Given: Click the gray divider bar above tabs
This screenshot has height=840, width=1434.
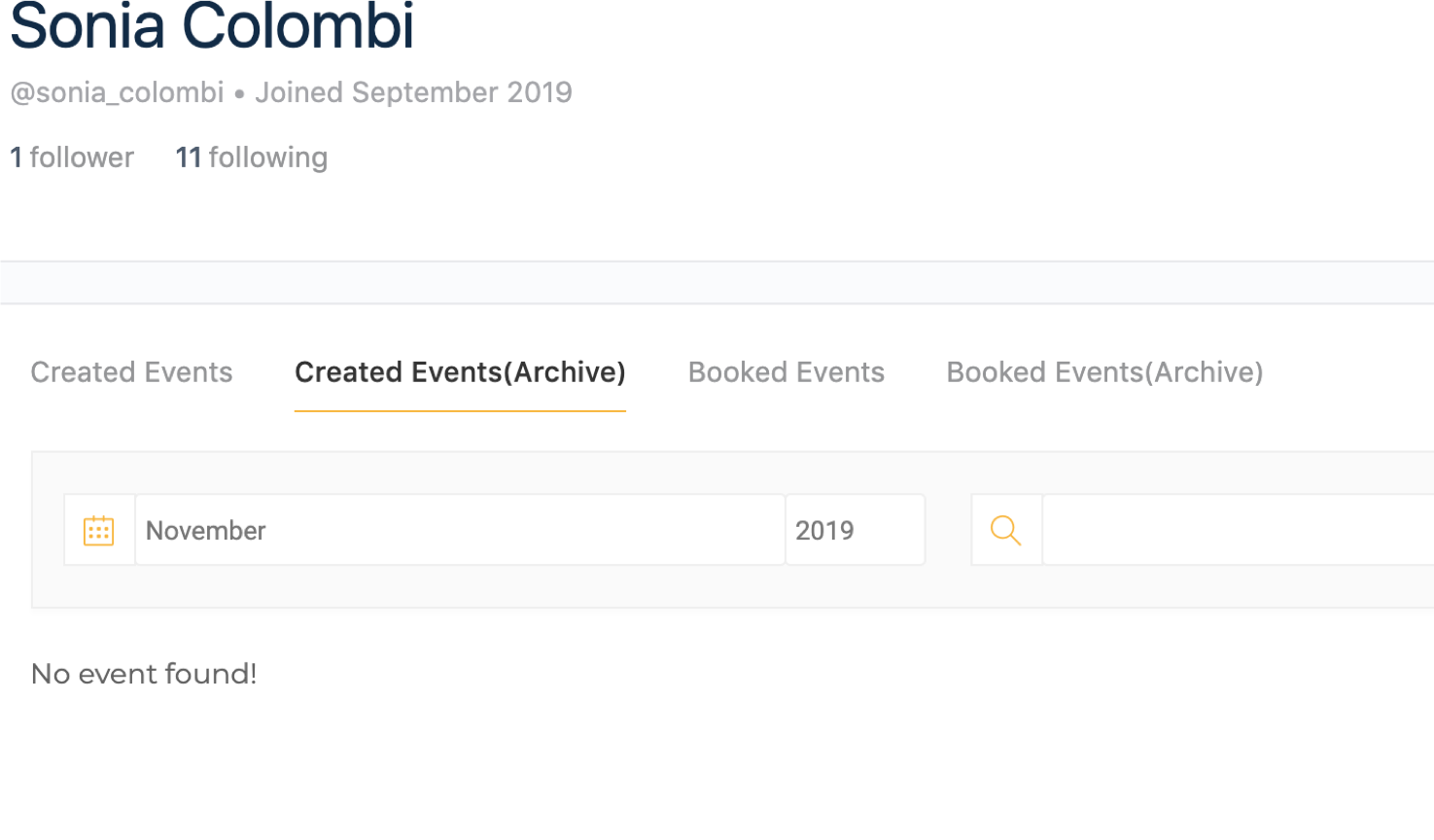Looking at the screenshot, I should [x=717, y=283].
